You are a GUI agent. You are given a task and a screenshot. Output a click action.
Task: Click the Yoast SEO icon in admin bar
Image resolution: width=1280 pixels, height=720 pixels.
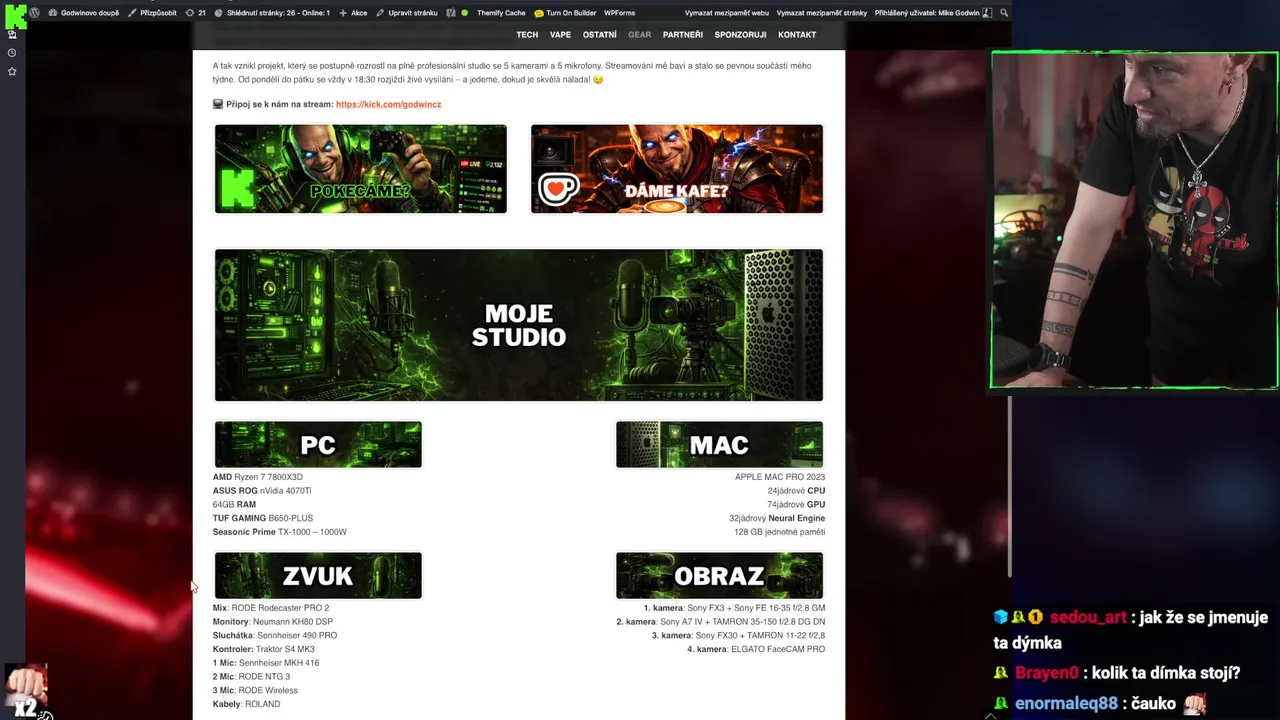pyautogui.click(x=451, y=13)
